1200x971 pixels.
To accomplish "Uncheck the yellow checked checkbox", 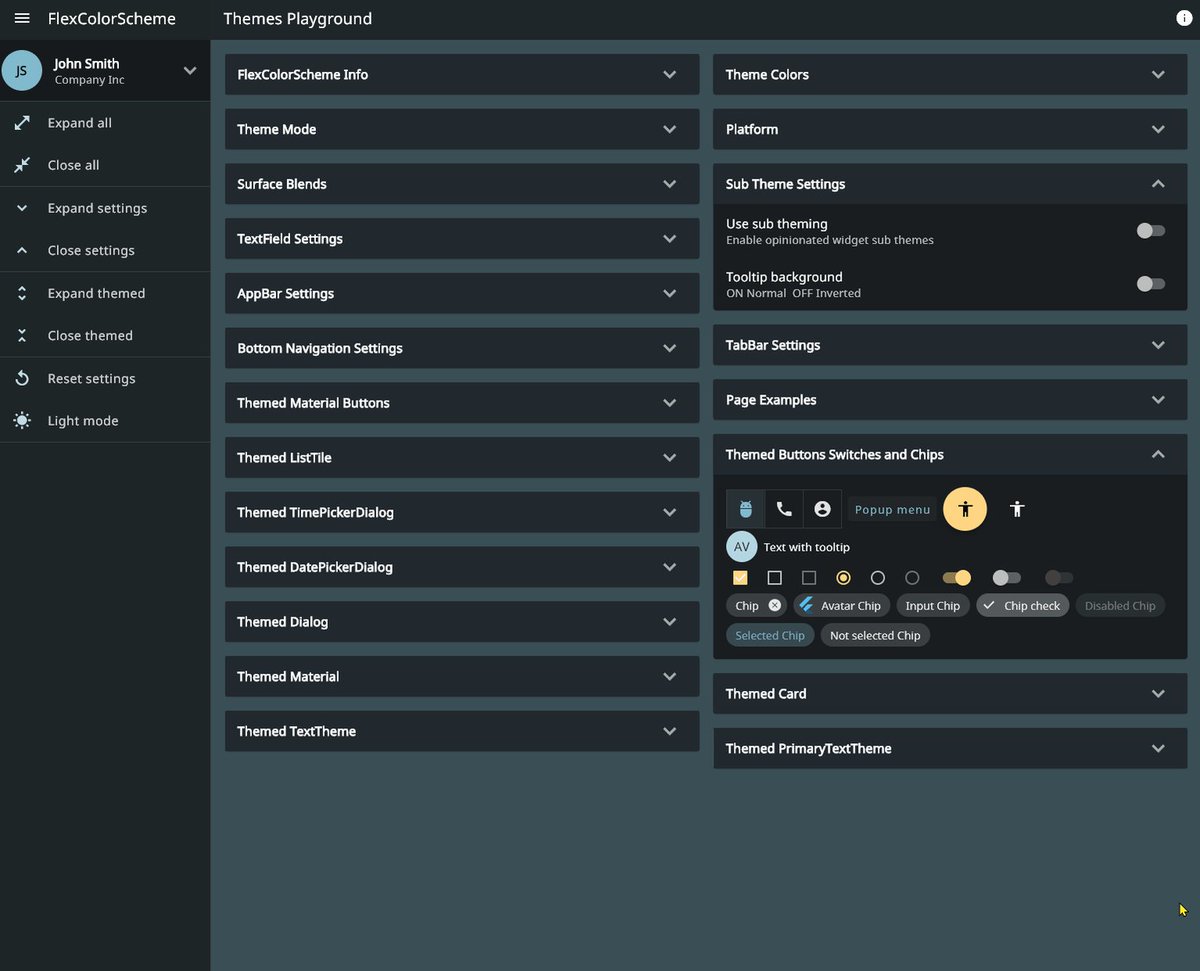I will pos(741,578).
